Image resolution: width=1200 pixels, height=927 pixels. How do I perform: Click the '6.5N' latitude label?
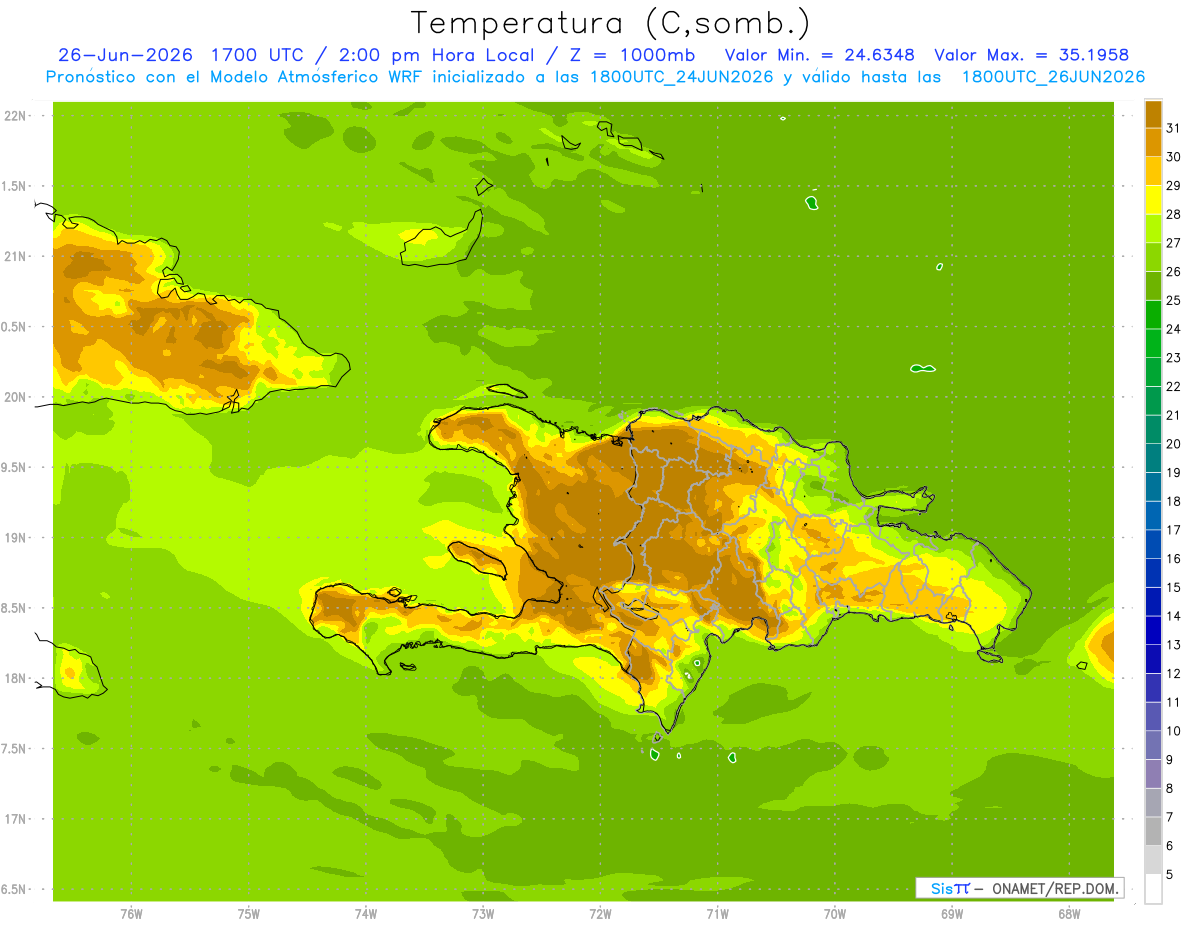click(15, 890)
